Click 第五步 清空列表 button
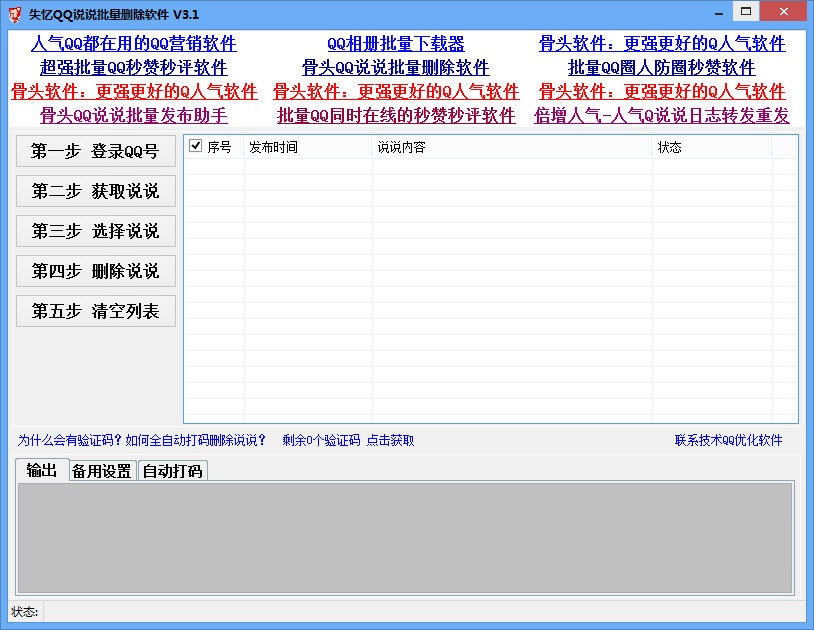The height and width of the screenshot is (630, 814). (95, 311)
